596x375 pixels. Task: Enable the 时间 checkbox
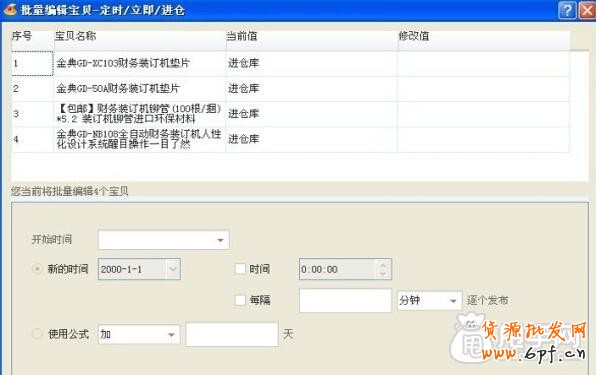(x=240, y=269)
